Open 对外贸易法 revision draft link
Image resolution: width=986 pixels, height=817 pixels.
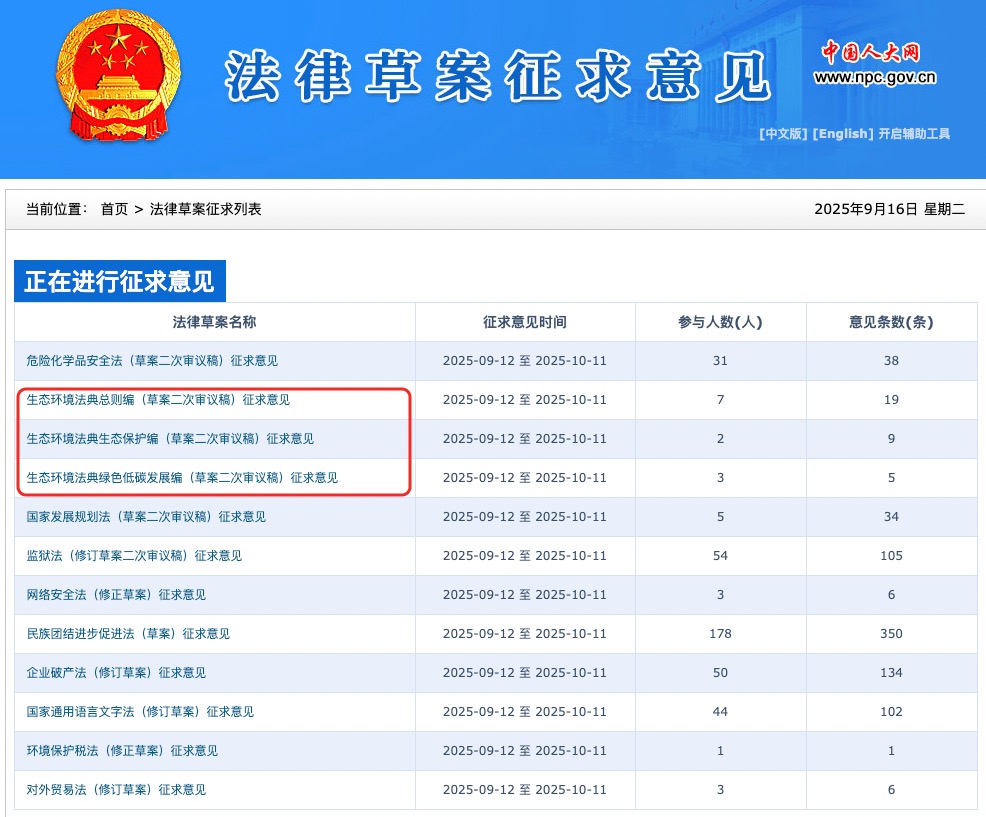pos(116,790)
